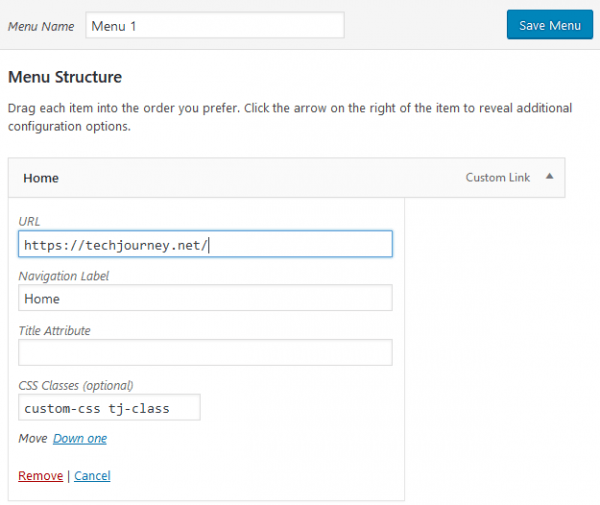This screenshot has width=600, height=505.
Task: Move item with Down one link
Action: [x=80, y=438]
